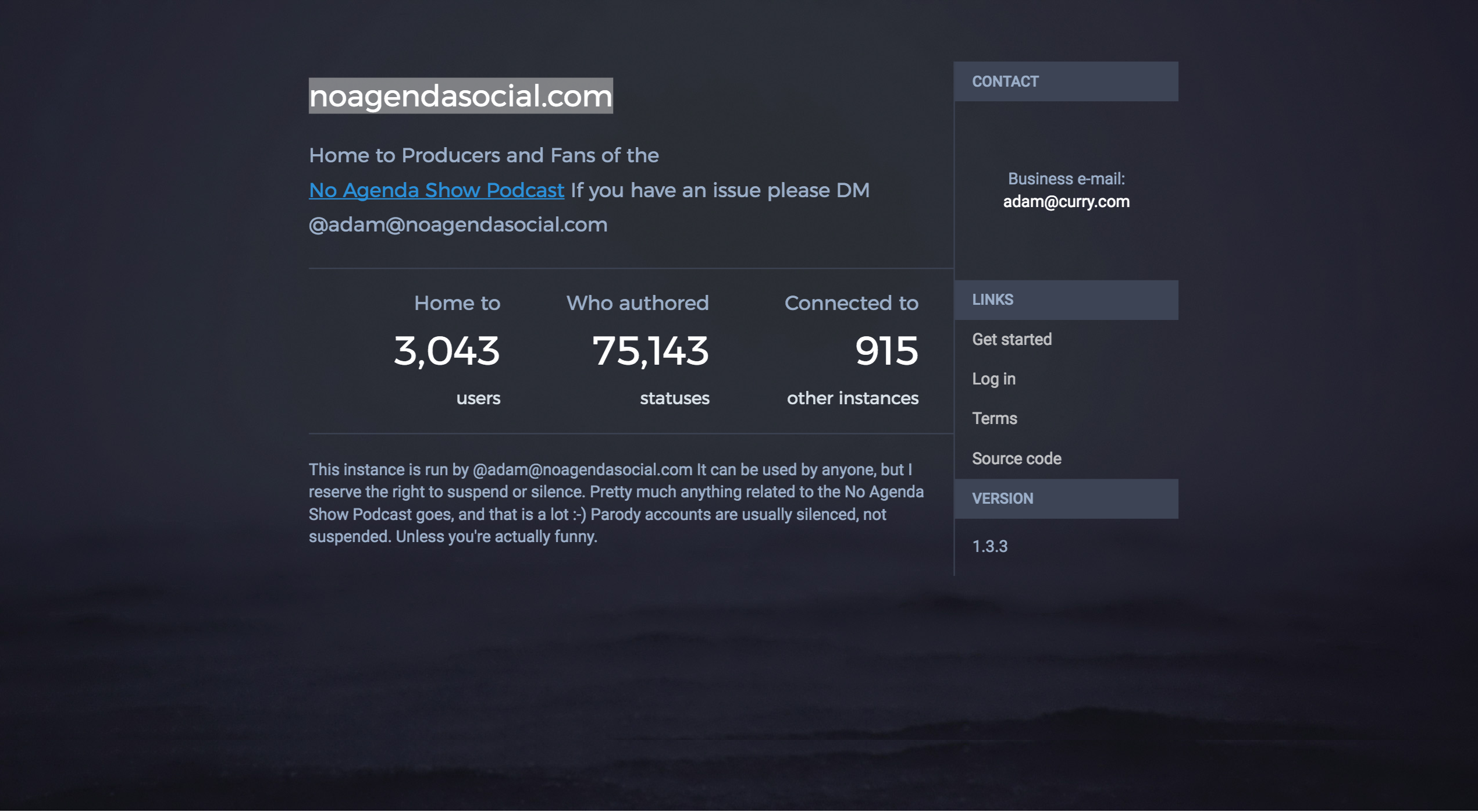Open the Get started link

click(x=1012, y=339)
